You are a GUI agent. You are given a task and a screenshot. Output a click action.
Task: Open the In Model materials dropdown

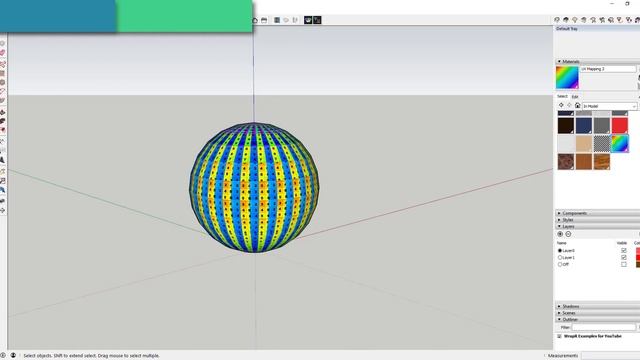pos(609,106)
